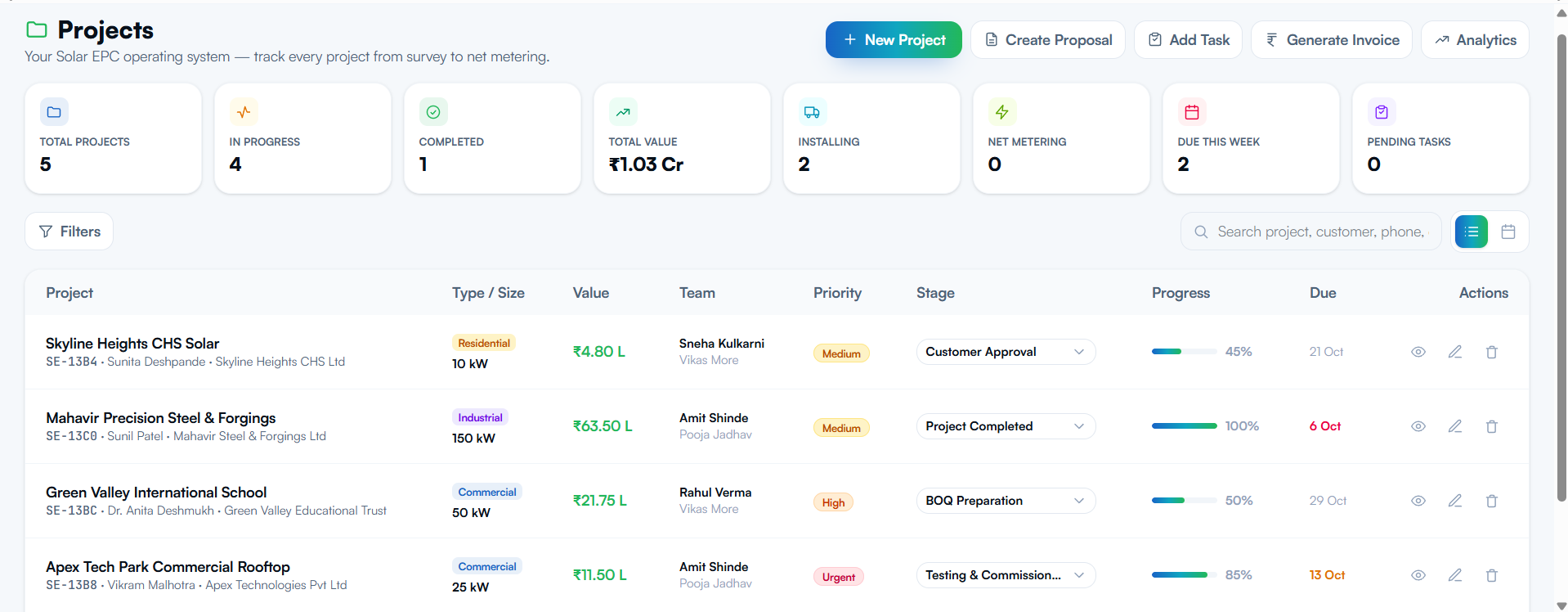
Task: Click Skyline Heights 45% progress bar
Action: pyautogui.click(x=1185, y=352)
